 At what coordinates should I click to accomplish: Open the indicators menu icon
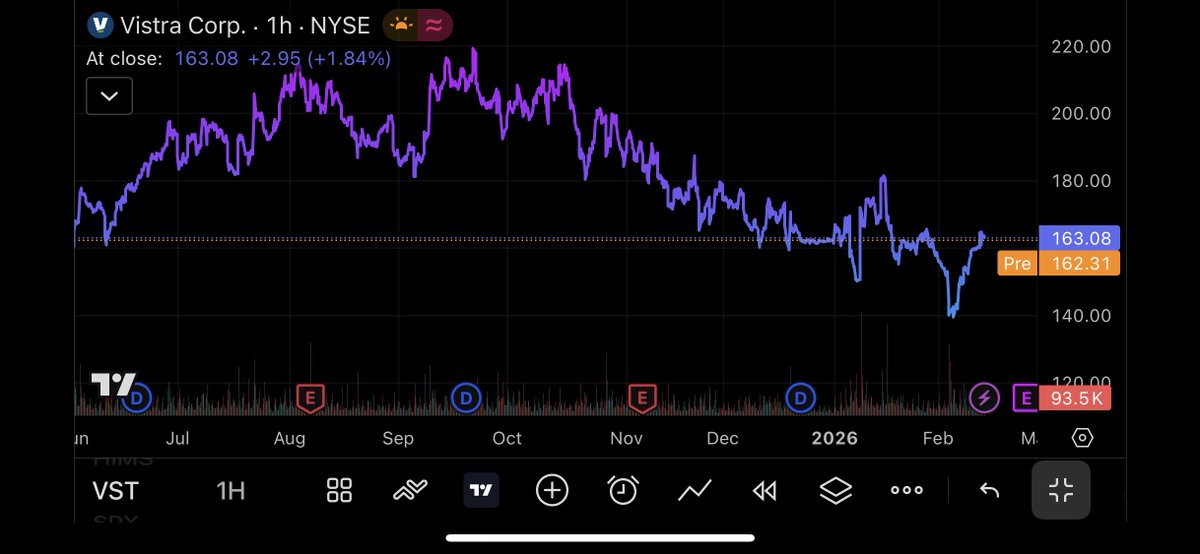pyautogui.click(x=411, y=490)
